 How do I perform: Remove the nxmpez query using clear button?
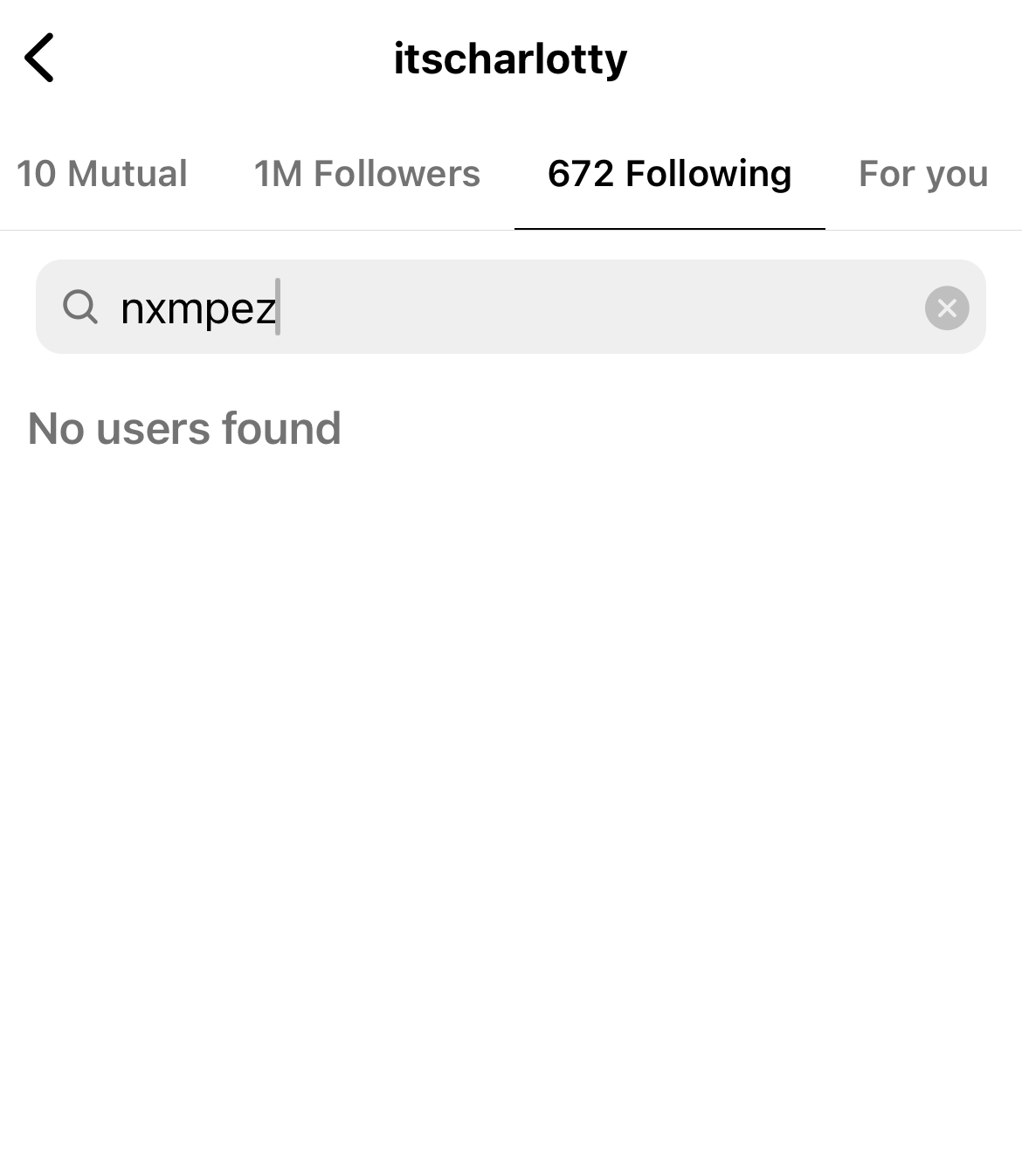[947, 308]
